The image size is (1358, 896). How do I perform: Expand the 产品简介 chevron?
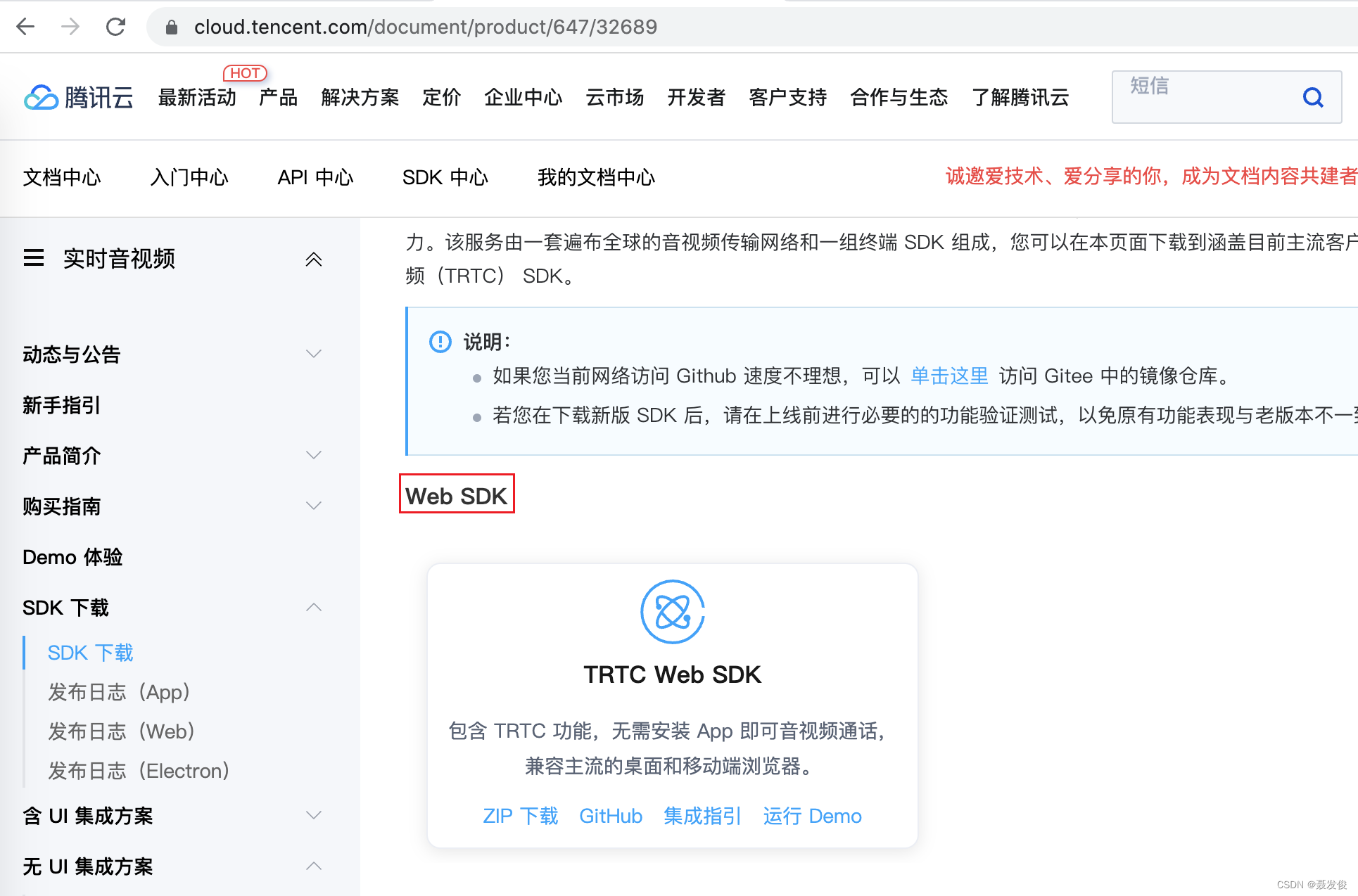click(x=314, y=455)
